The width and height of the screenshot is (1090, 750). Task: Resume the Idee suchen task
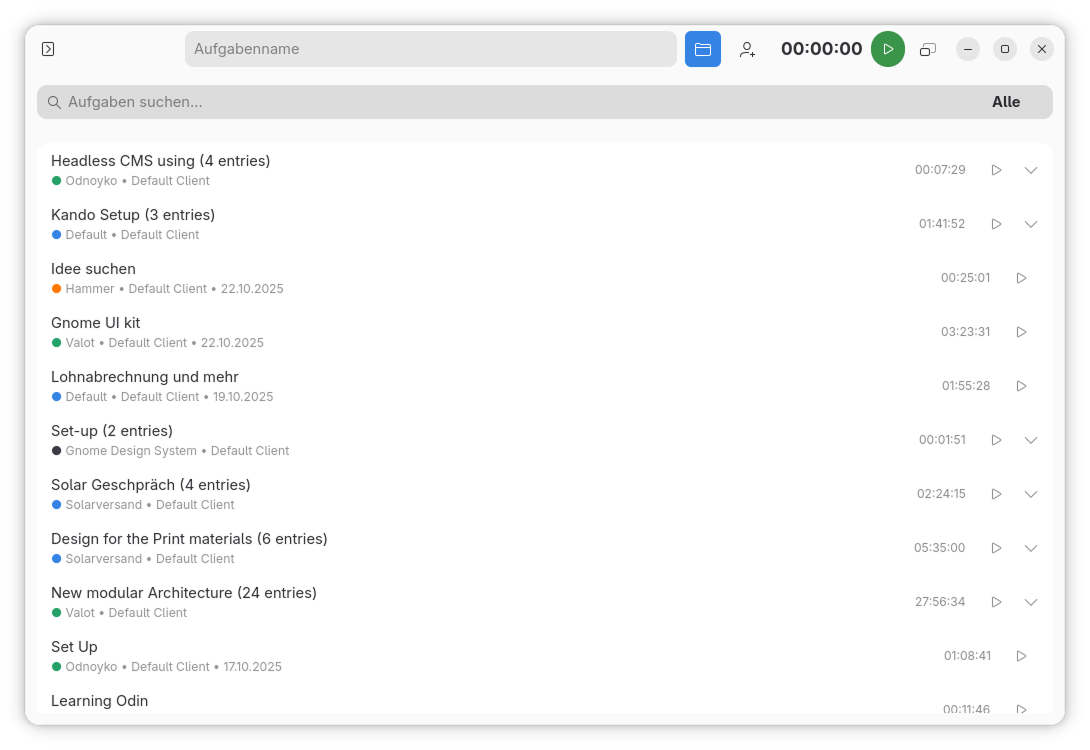(1021, 278)
